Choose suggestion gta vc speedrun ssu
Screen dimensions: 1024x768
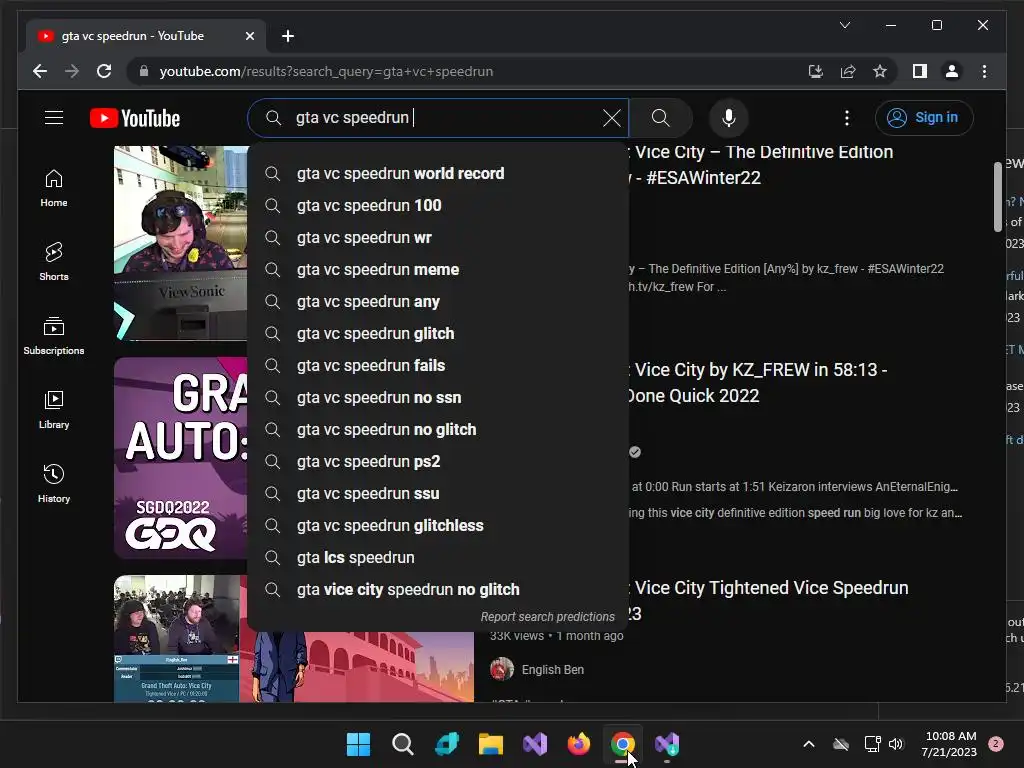tap(438, 494)
